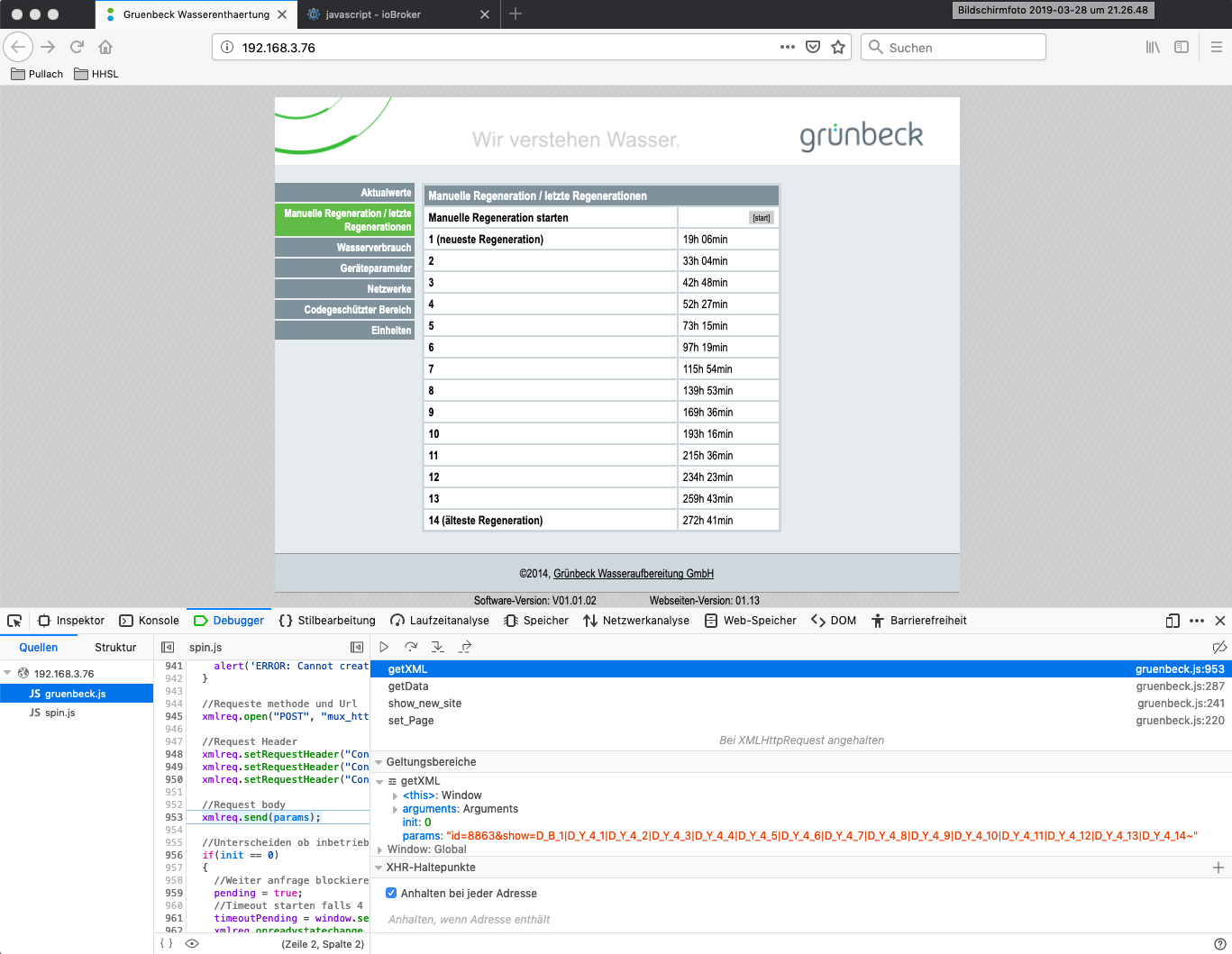Image resolution: width=1232 pixels, height=954 pixels.
Task: Reload the page with the refresh icon
Action: (x=77, y=47)
